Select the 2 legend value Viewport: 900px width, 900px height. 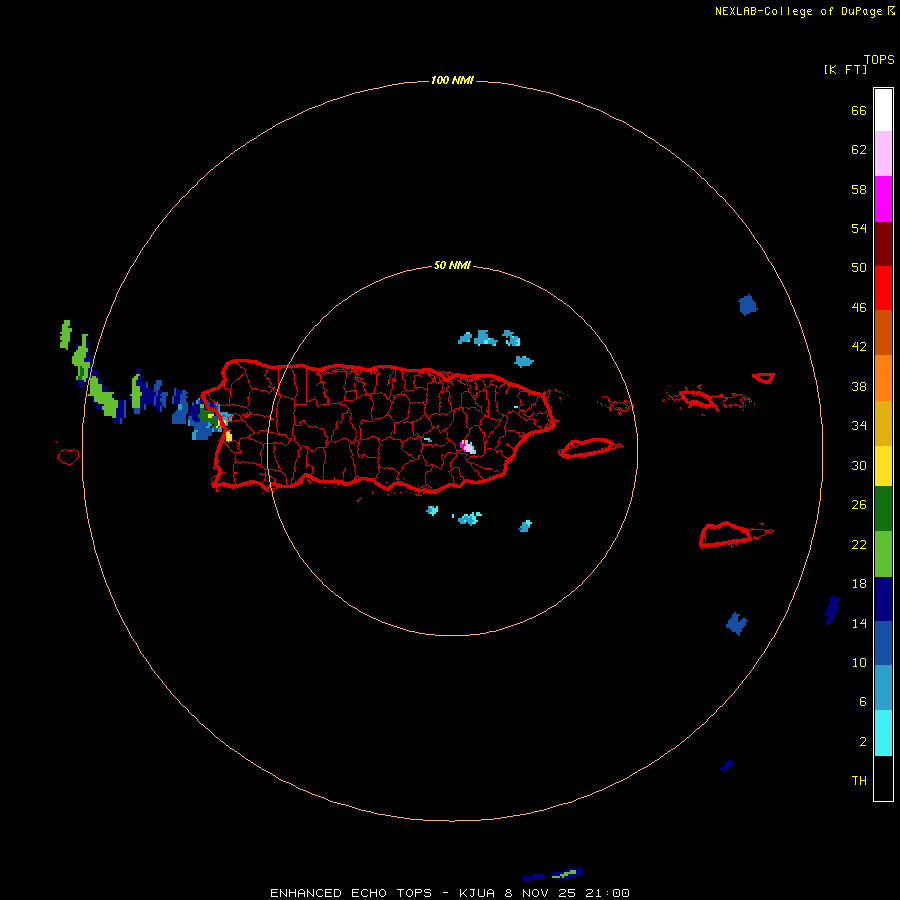pos(863,741)
